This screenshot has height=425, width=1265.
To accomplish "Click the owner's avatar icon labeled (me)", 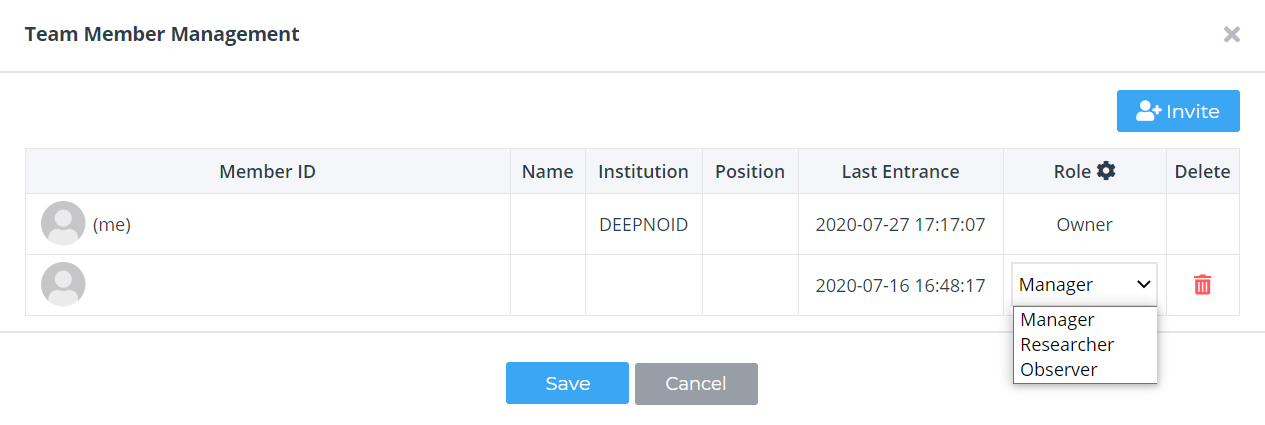I will coord(63,223).
